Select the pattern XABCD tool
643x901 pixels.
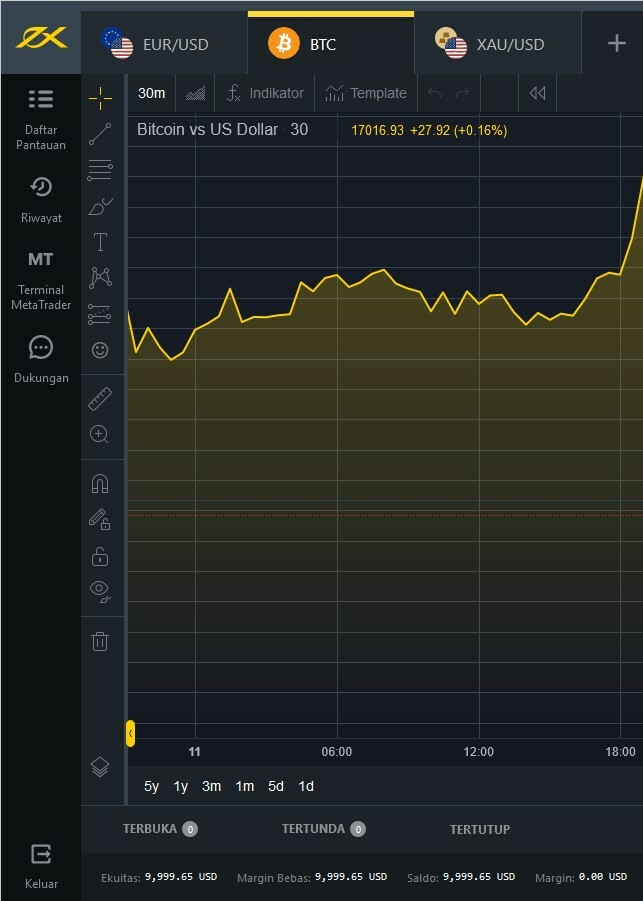coord(100,278)
